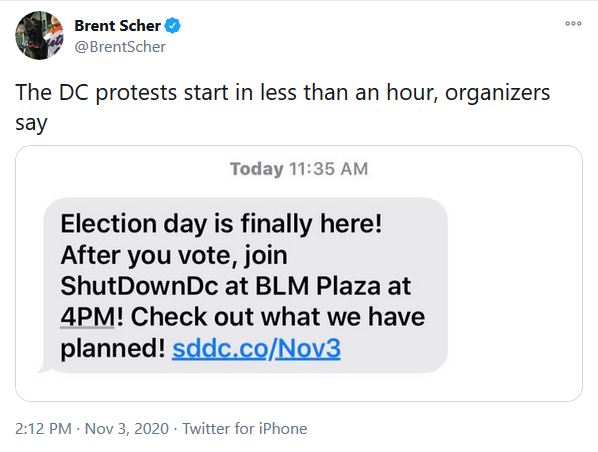Click the tweet text about DC protests
Image resolution: width=598 pixels, height=452 pixels.
coord(283,108)
